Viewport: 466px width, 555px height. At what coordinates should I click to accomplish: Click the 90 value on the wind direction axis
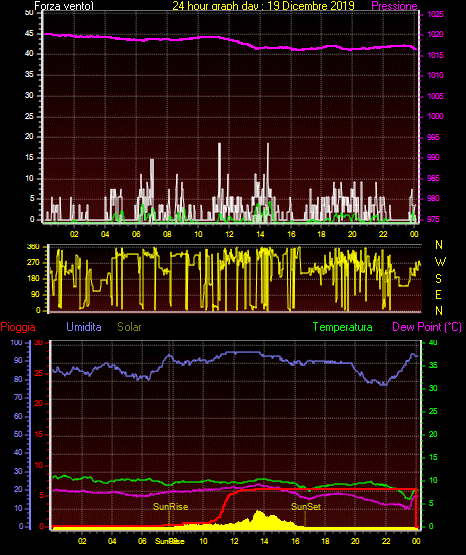tap(35, 294)
